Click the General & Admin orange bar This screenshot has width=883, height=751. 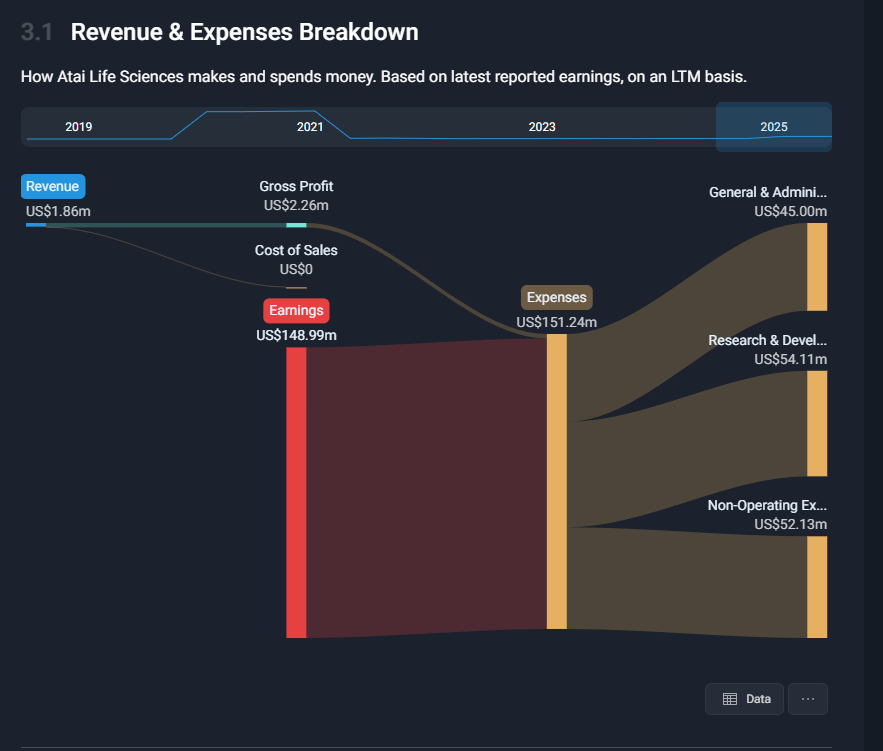pos(817,267)
